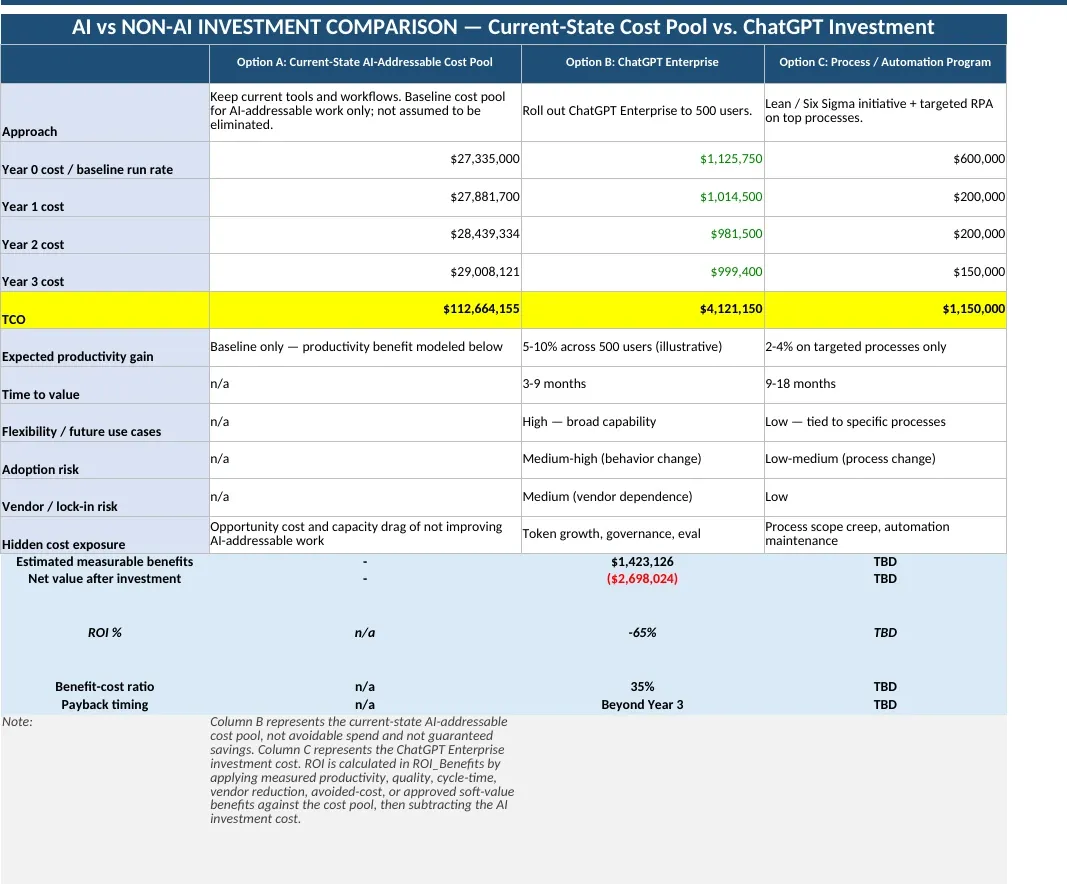
Task: Select the value $150,000
Action: click(x=885, y=272)
